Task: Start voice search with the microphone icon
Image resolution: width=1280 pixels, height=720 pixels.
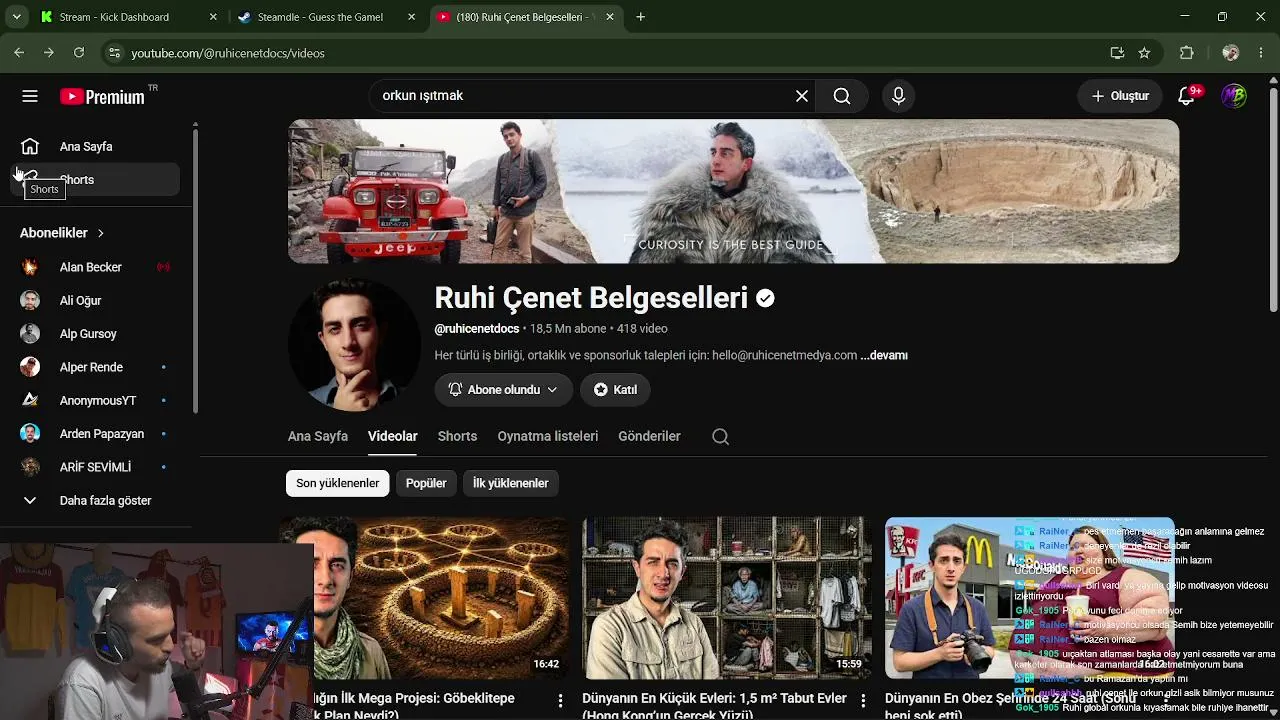Action: (x=898, y=96)
